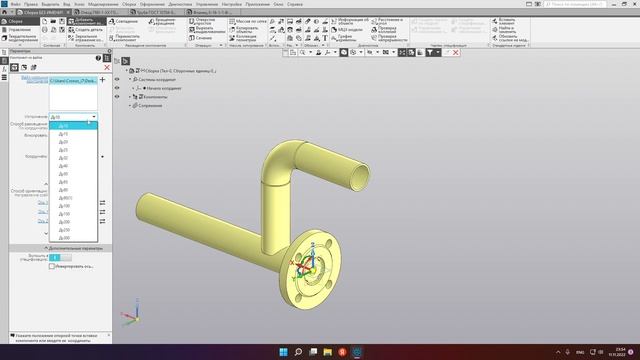Swap direction arrows for second axis row
Image resolution: width=640 pixels, height=360 pixels.
tap(102, 212)
